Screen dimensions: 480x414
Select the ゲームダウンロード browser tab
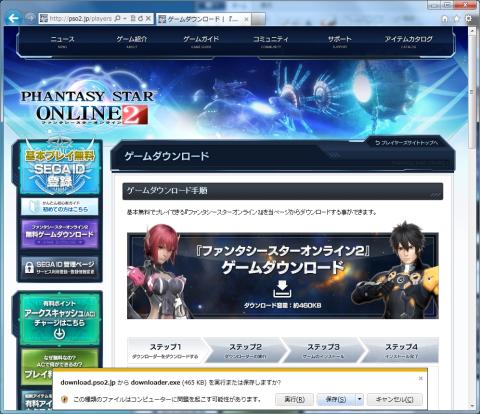[203, 19]
